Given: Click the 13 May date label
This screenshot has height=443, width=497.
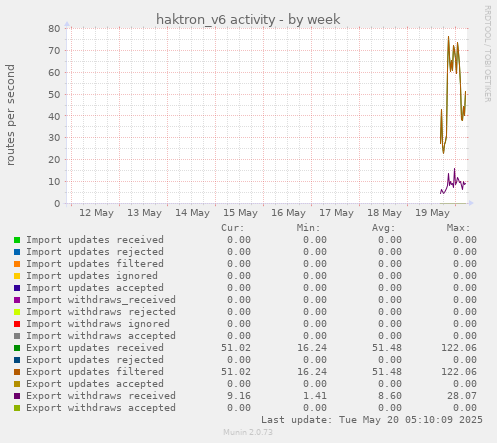Looking at the screenshot, I should (144, 213).
